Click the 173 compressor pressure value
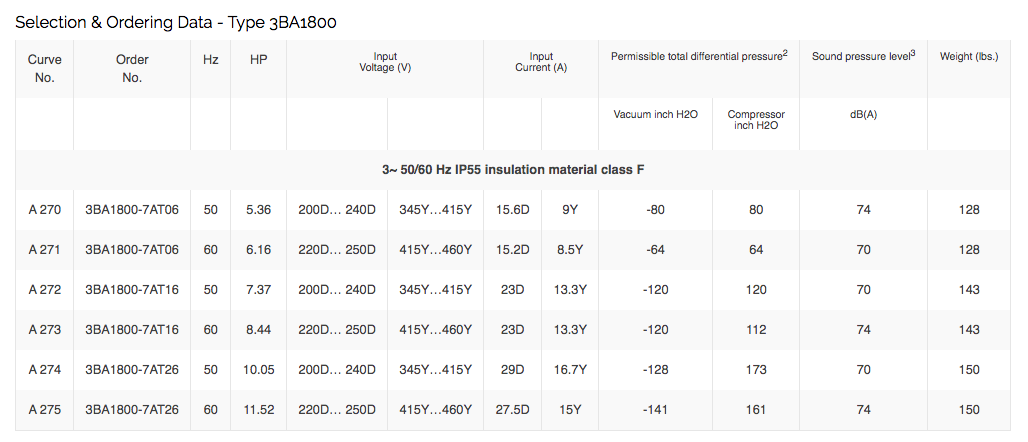The width and height of the screenshot is (1028, 442). click(x=756, y=370)
